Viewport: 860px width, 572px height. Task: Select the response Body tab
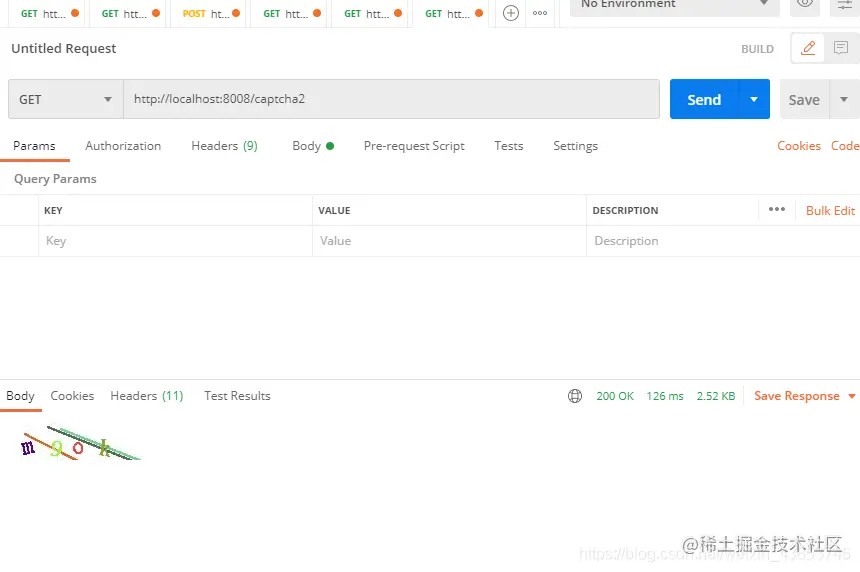tap(20, 396)
